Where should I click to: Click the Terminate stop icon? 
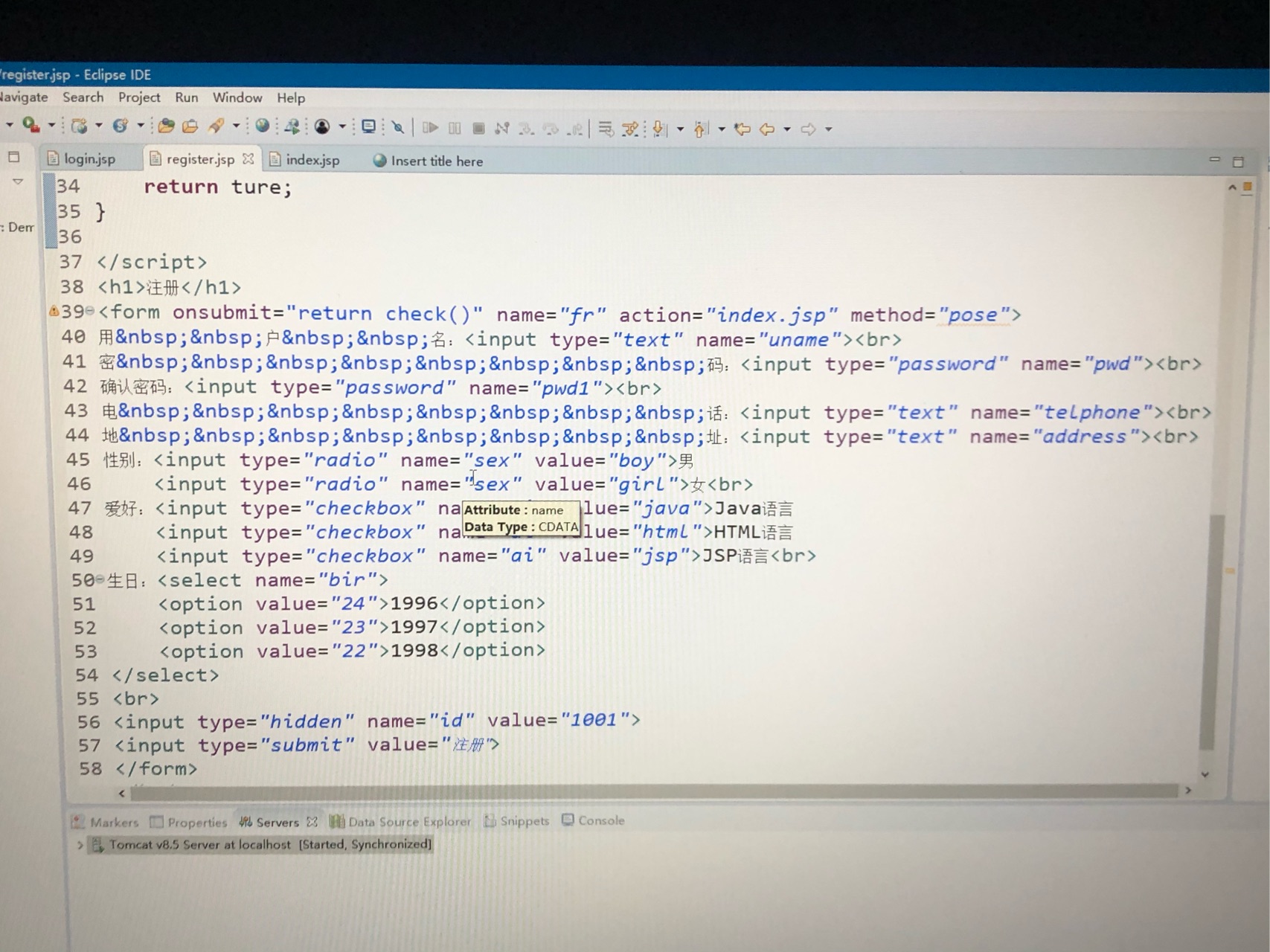click(x=478, y=128)
